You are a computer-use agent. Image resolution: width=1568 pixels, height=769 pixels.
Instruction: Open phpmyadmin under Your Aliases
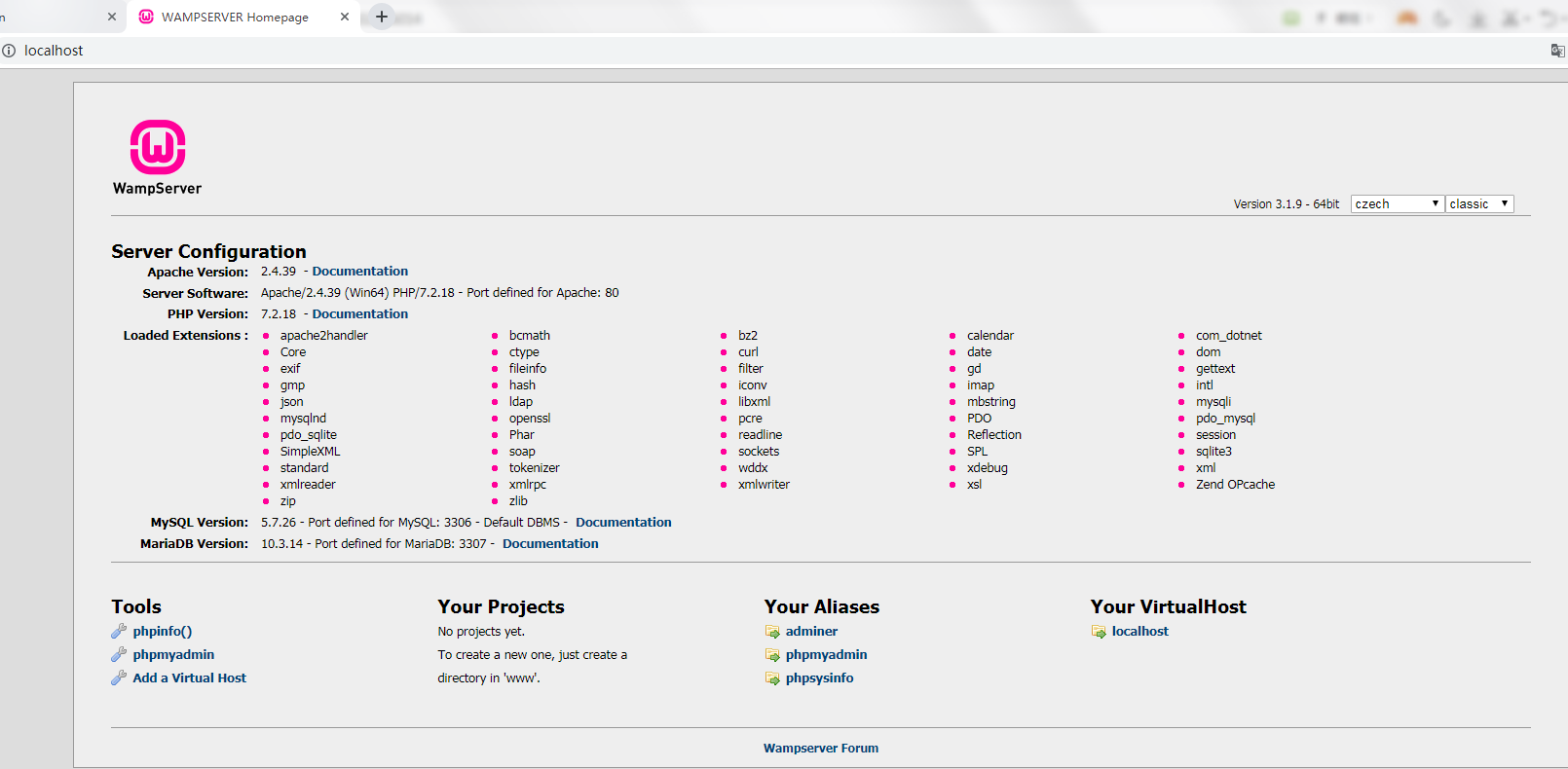tap(827, 655)
